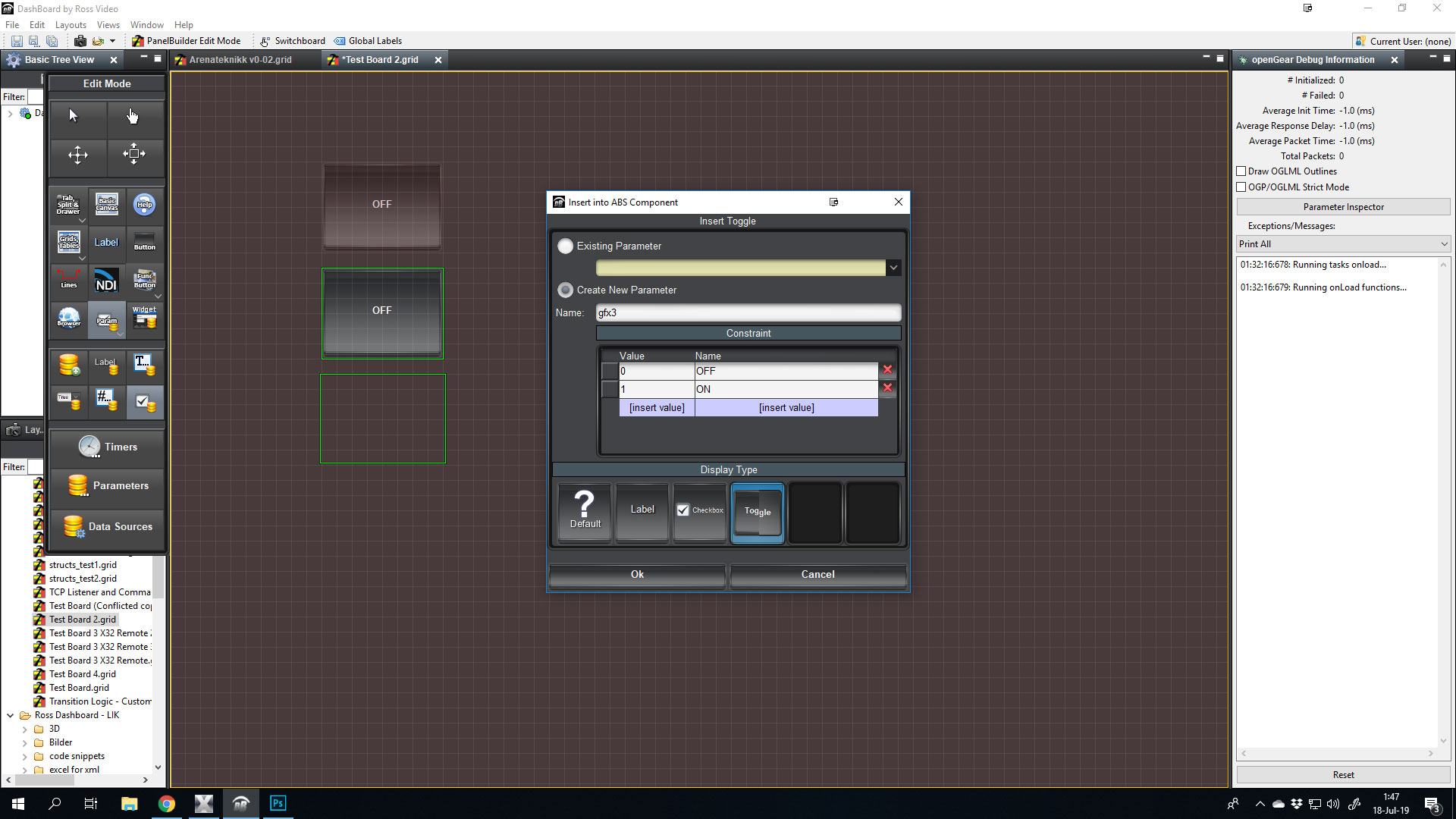The image size is (1456, 819).
Task: Click the Parameter Inspector button
Action: [1343, 207]
